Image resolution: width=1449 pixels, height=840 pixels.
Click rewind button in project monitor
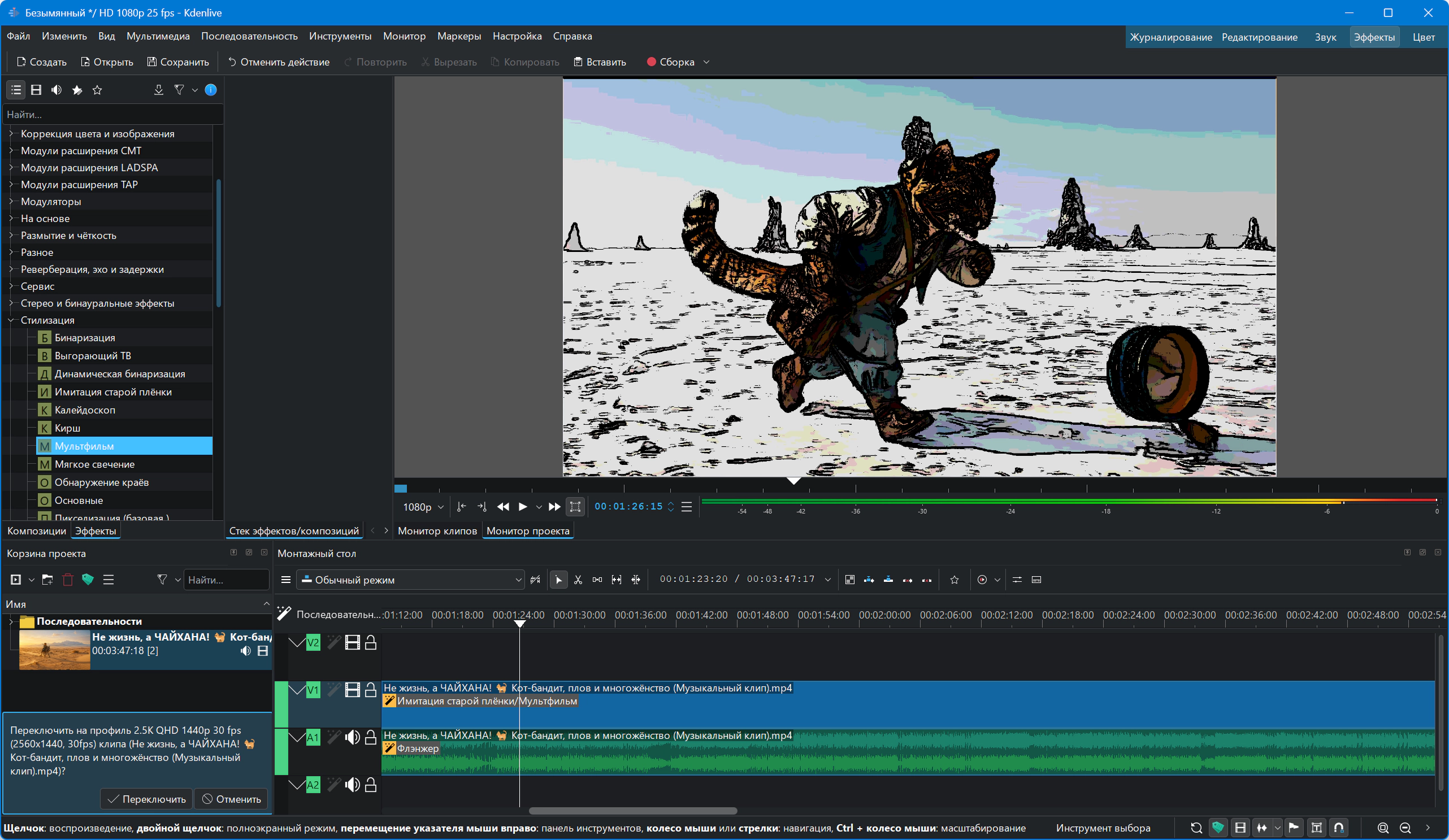click(502, 507)
